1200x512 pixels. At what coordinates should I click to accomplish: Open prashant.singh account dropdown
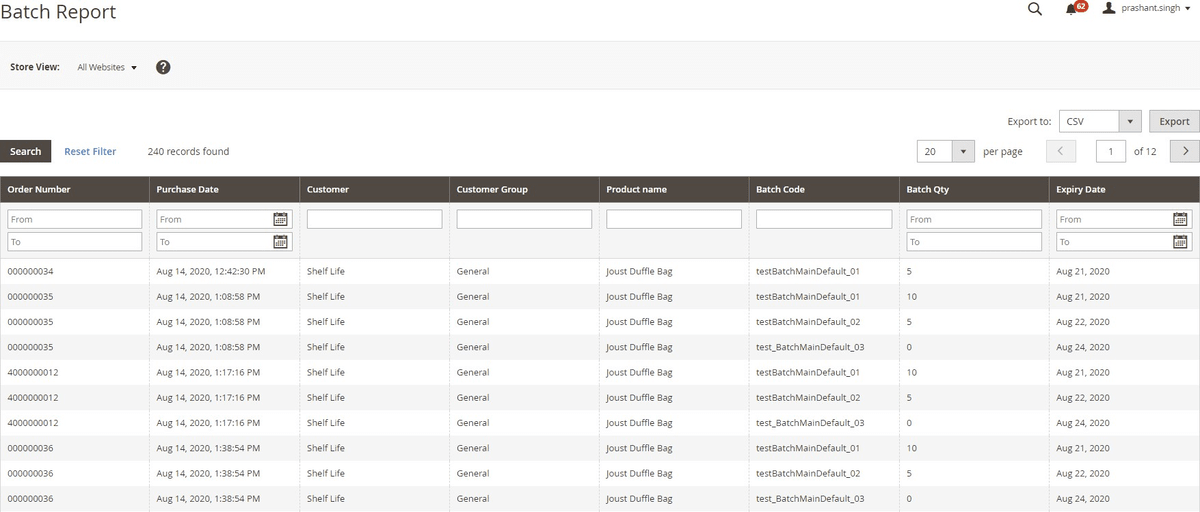1156,8
